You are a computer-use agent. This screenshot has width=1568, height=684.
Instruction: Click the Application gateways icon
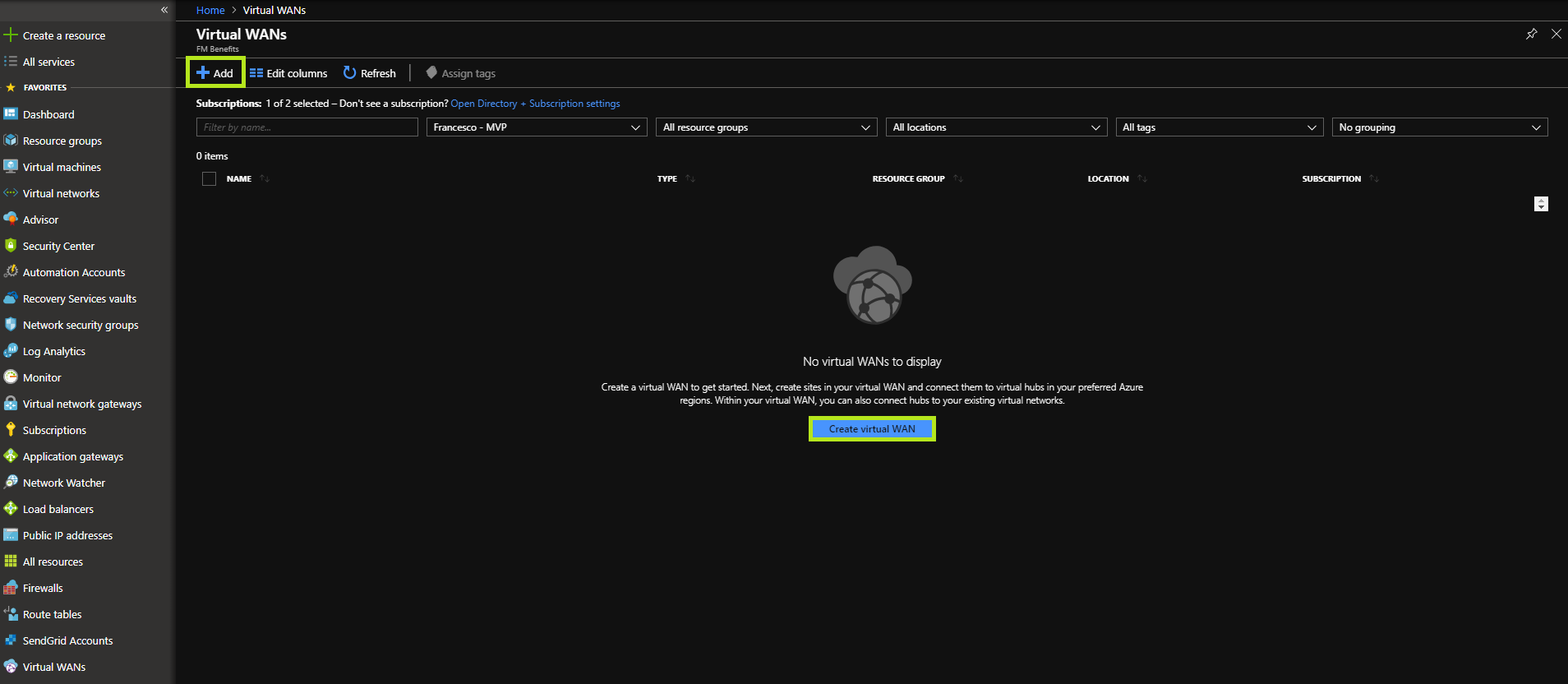(x=11, y=456)
